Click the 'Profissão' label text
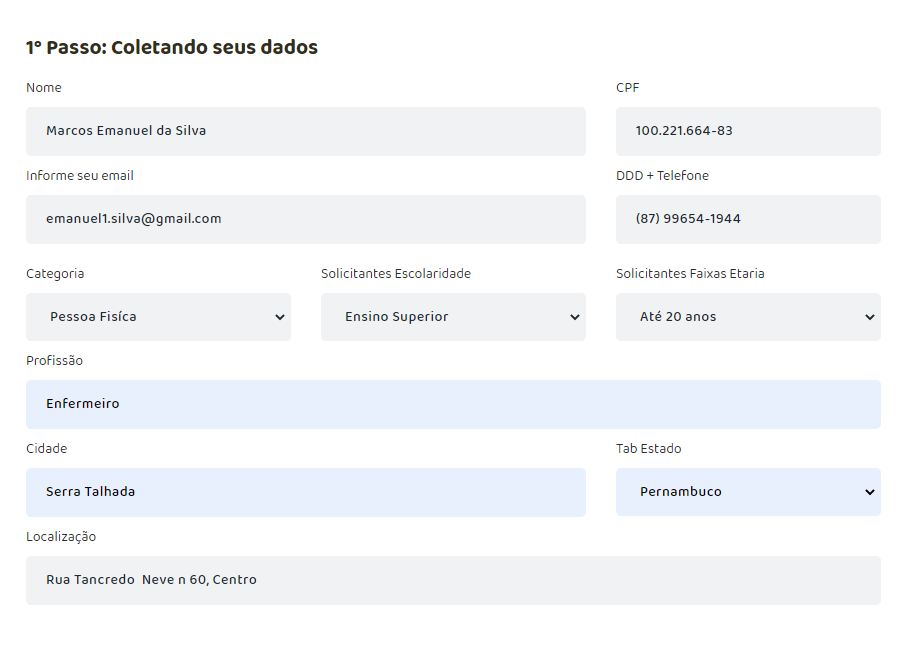The image size is (909, 655). (55, 361)
